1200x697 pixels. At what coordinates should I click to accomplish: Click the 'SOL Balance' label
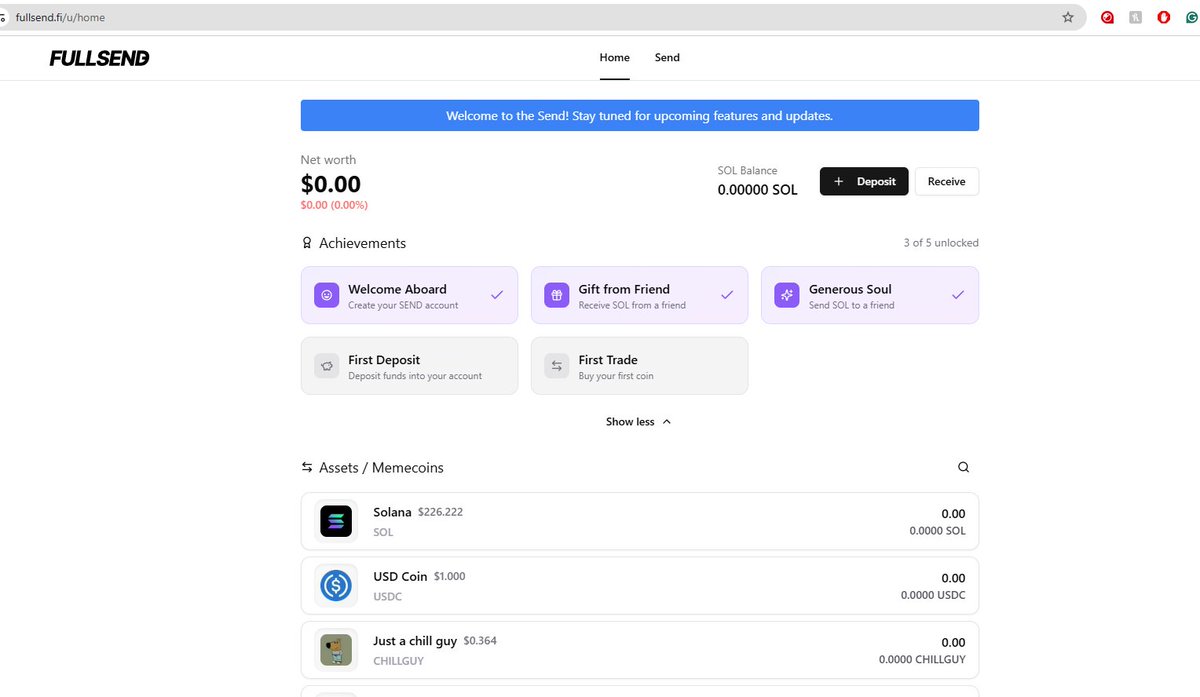pyautogui.click(x=747, y=171)
